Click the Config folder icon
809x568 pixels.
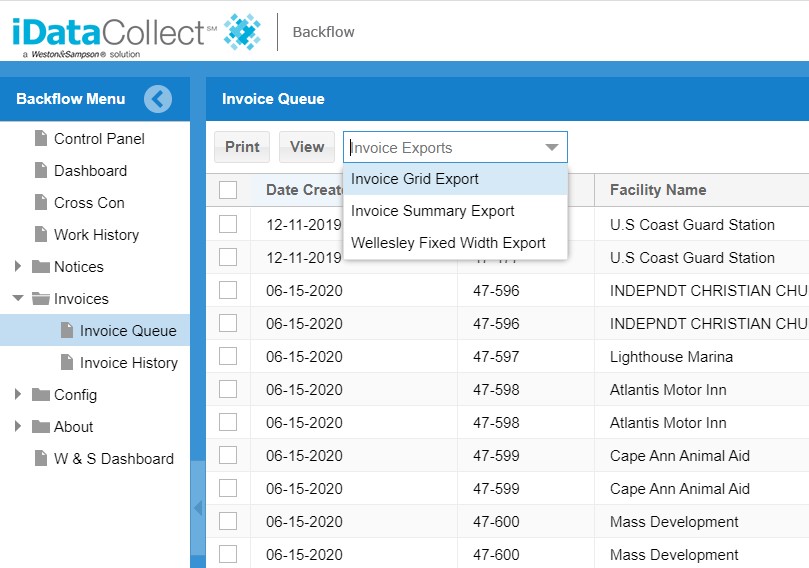click(x=41, y=394)
